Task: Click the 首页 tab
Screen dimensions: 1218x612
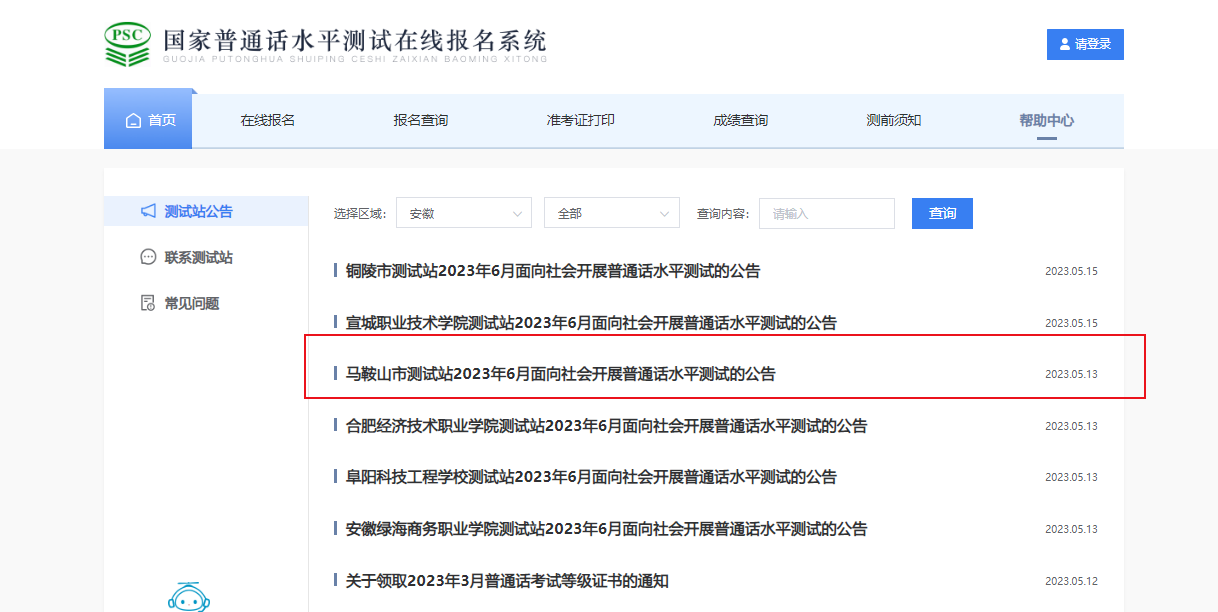Action: click(x=148, y=120)
